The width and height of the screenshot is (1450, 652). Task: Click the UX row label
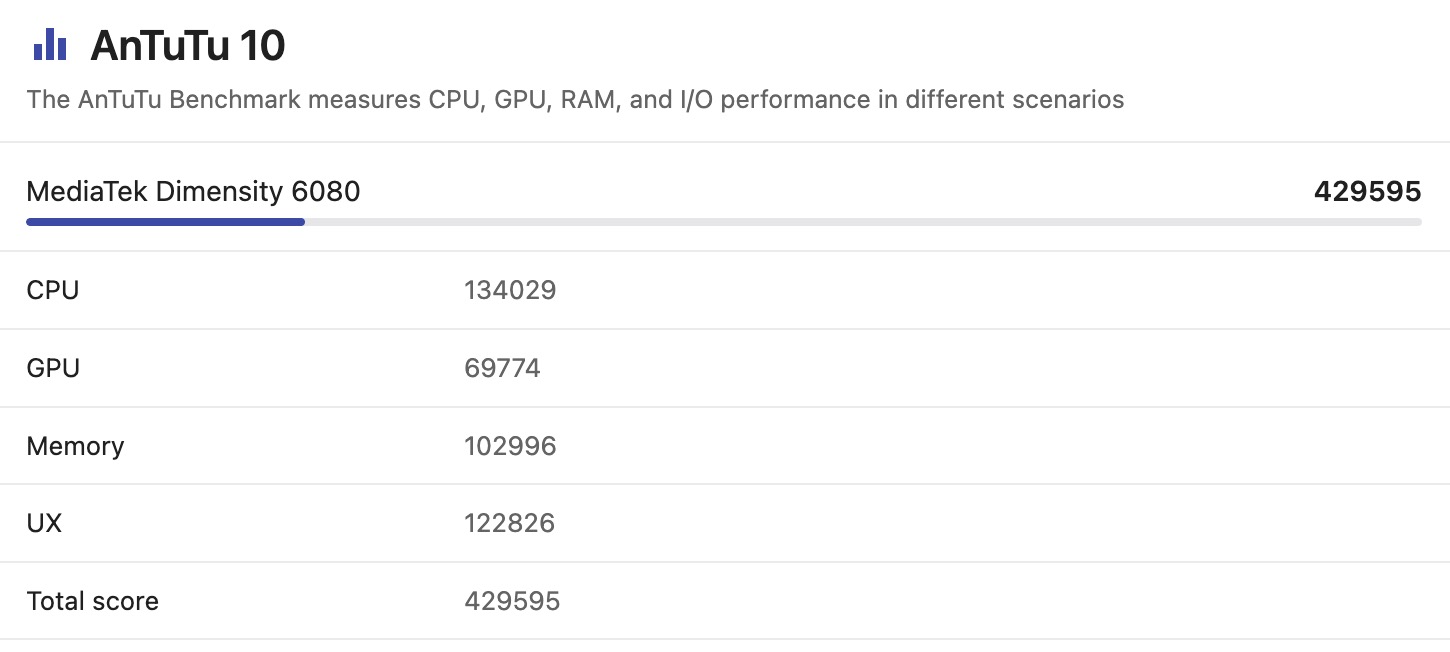tap(44, 523)
